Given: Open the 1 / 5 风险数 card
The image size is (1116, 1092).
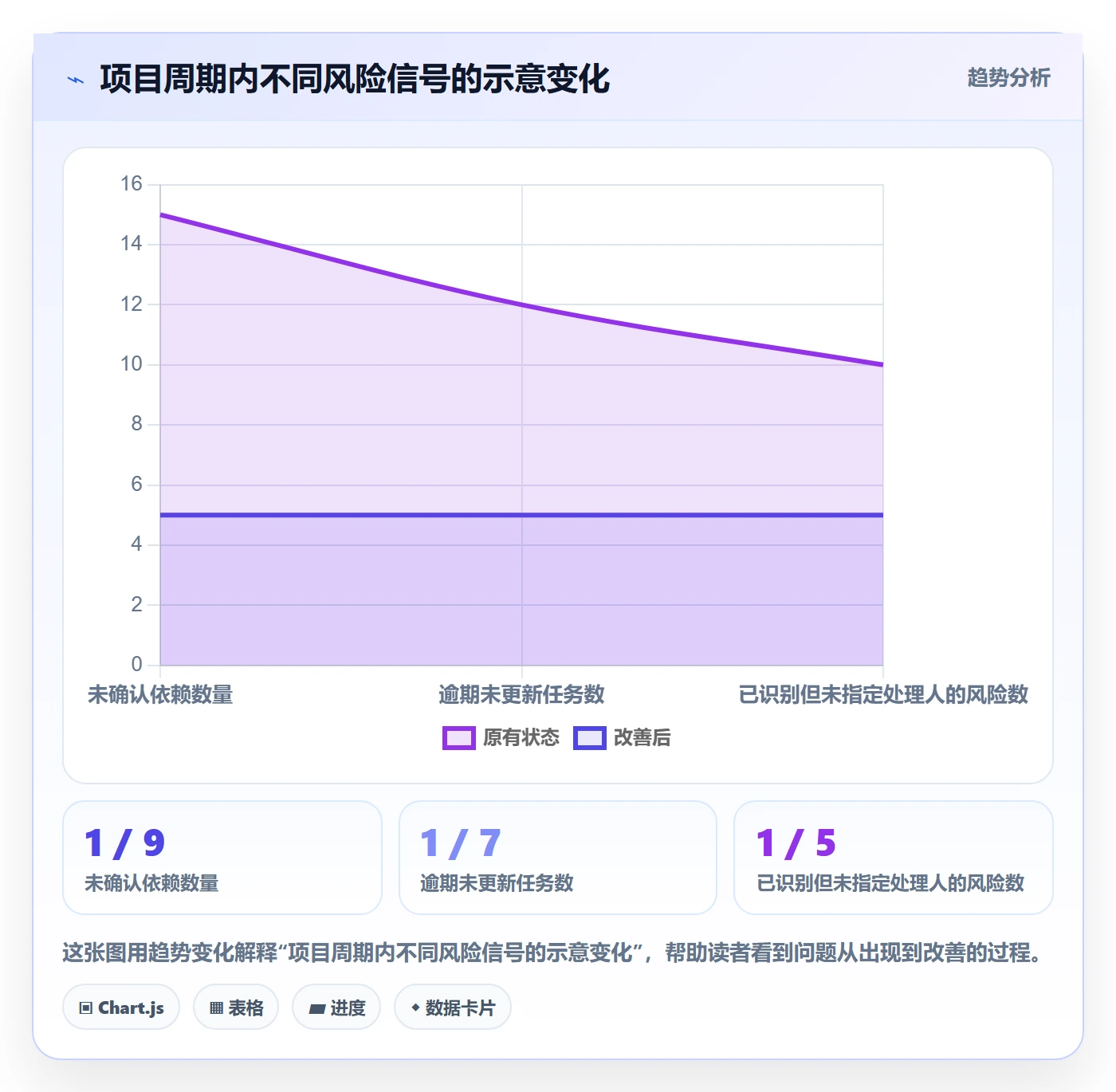Looking at the screenshot, I should pyautogui.click(x=894, y=858).
